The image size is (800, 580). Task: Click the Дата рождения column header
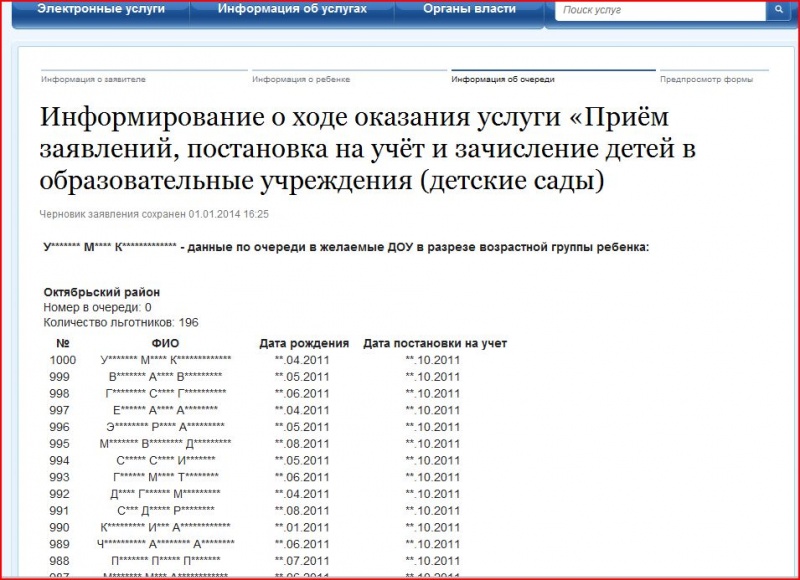pos(304,343)
